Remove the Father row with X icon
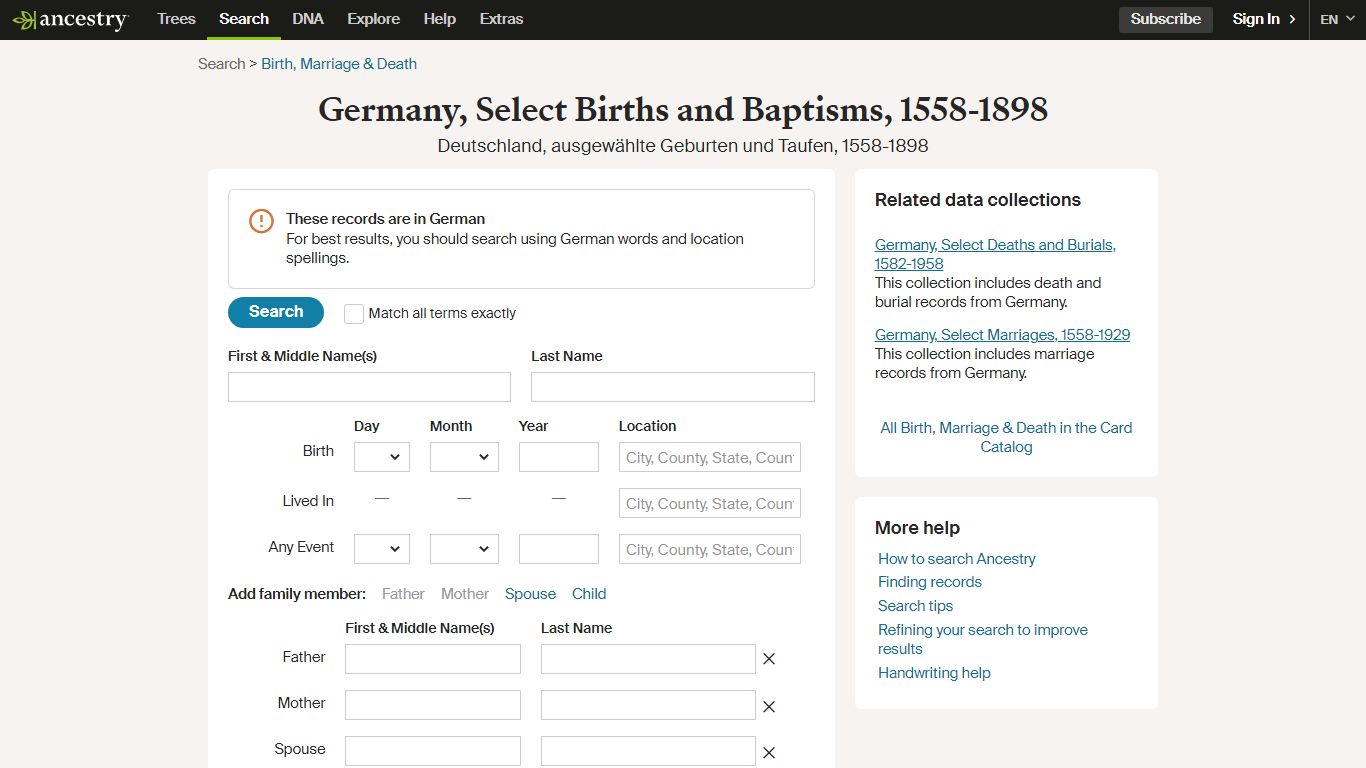This screenshot has height=768, width=1366. (769, 659)
